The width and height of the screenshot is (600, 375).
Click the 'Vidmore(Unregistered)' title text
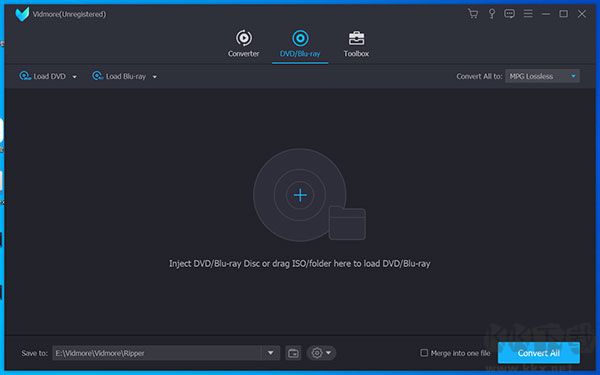pos(69,14)
